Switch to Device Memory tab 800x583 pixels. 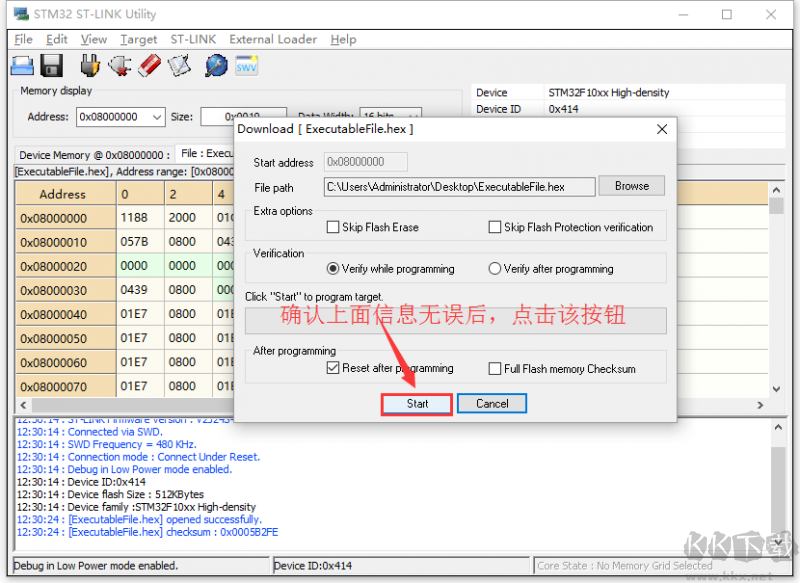click(93, 155)
